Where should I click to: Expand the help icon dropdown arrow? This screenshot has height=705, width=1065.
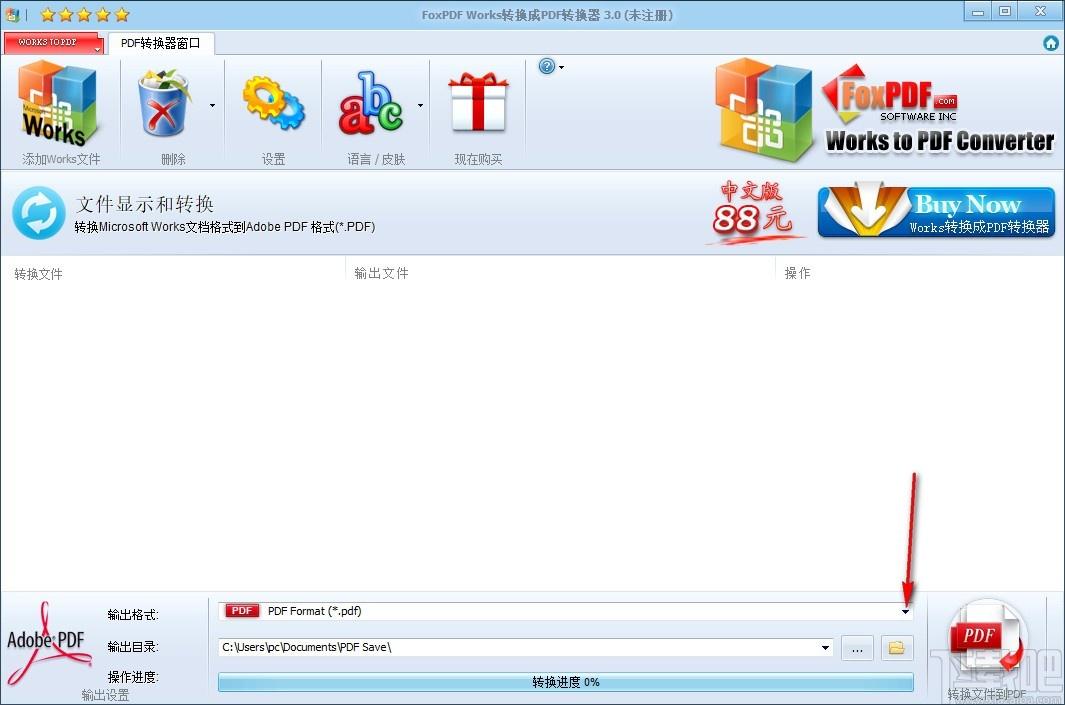click(x=562, y=67)
